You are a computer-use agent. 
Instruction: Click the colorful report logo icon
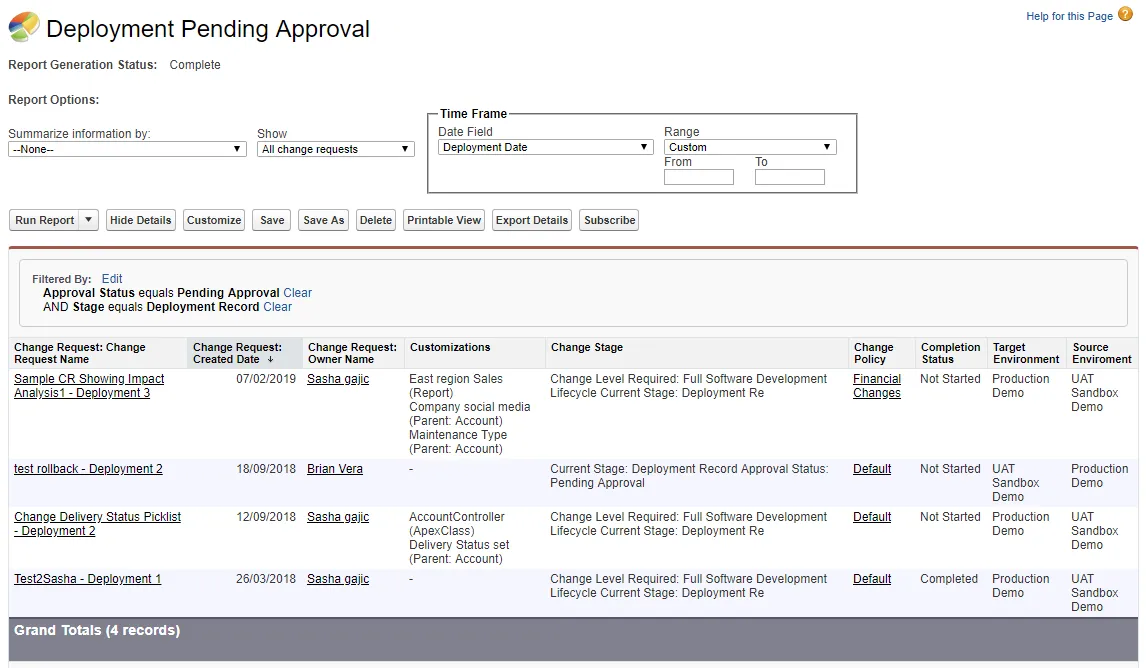[23, 27]
